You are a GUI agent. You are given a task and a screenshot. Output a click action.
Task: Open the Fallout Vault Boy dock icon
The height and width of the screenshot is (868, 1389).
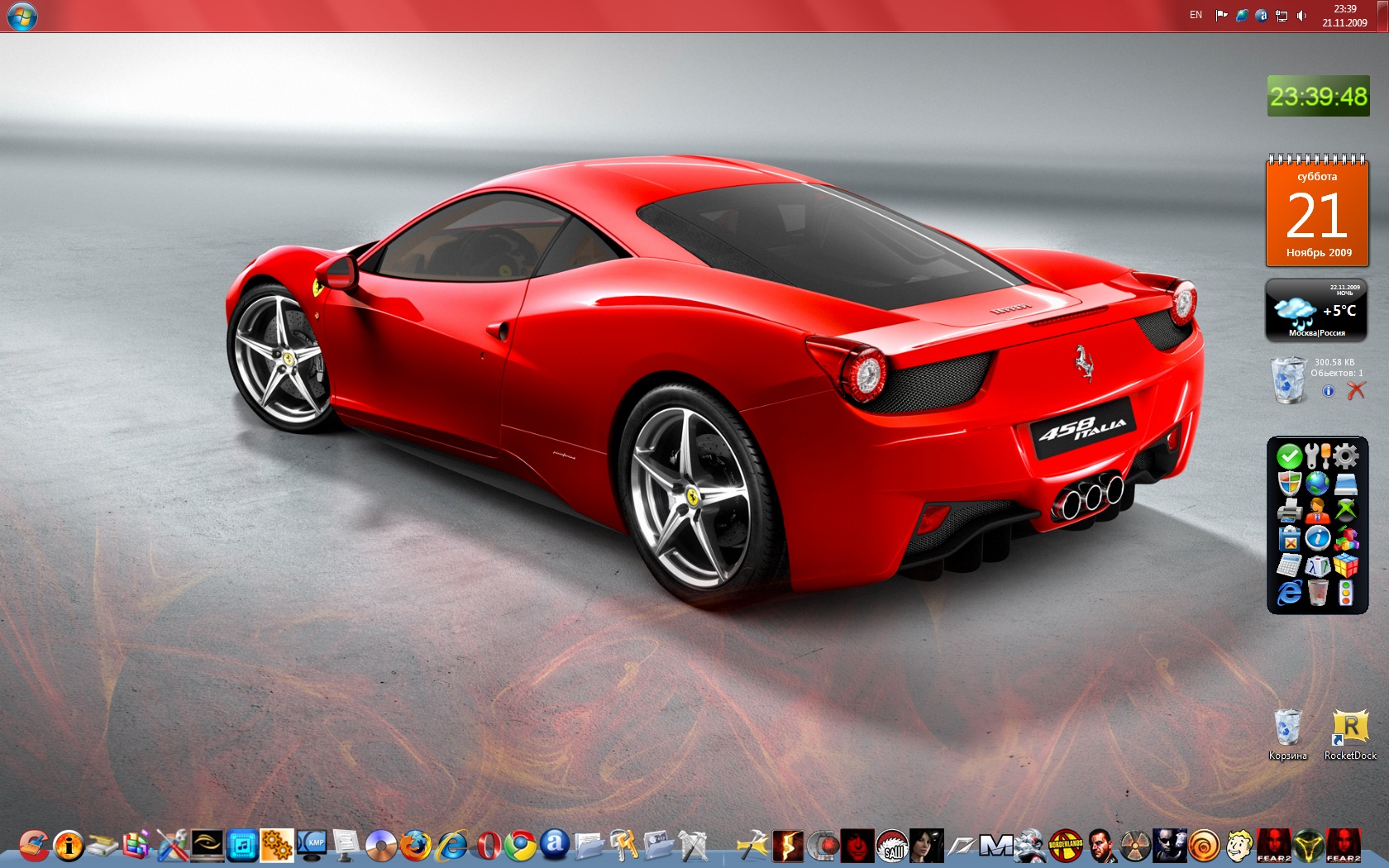(1239, 845)
